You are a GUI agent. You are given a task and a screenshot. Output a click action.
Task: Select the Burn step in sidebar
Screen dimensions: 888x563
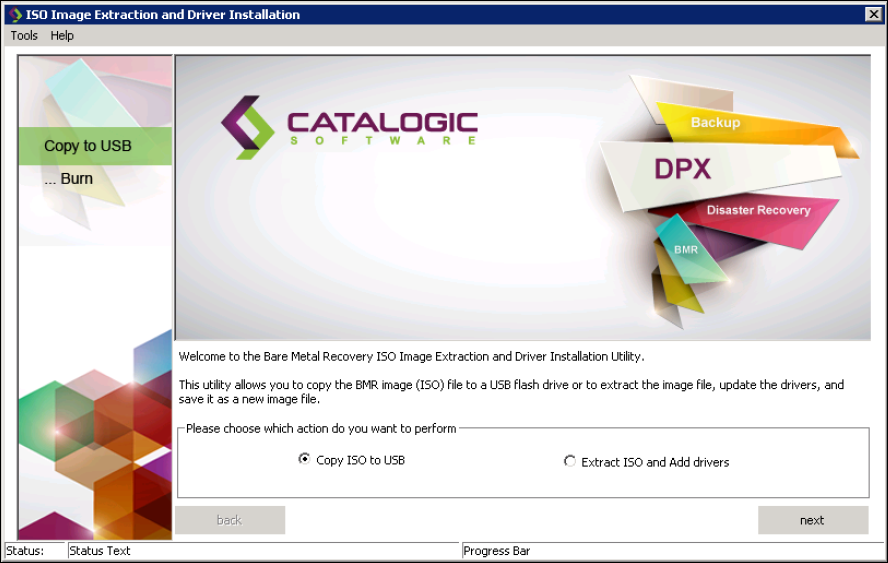coord(69,179)
